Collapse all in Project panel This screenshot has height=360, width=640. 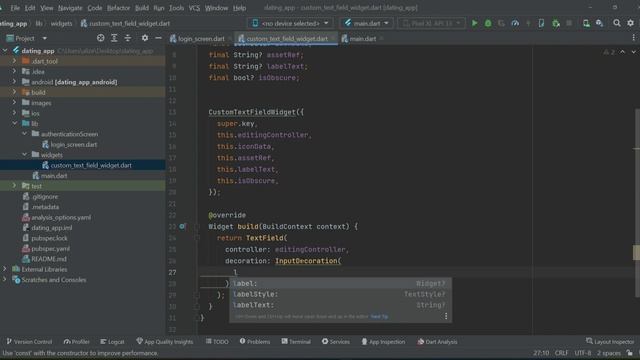(128, 38)
